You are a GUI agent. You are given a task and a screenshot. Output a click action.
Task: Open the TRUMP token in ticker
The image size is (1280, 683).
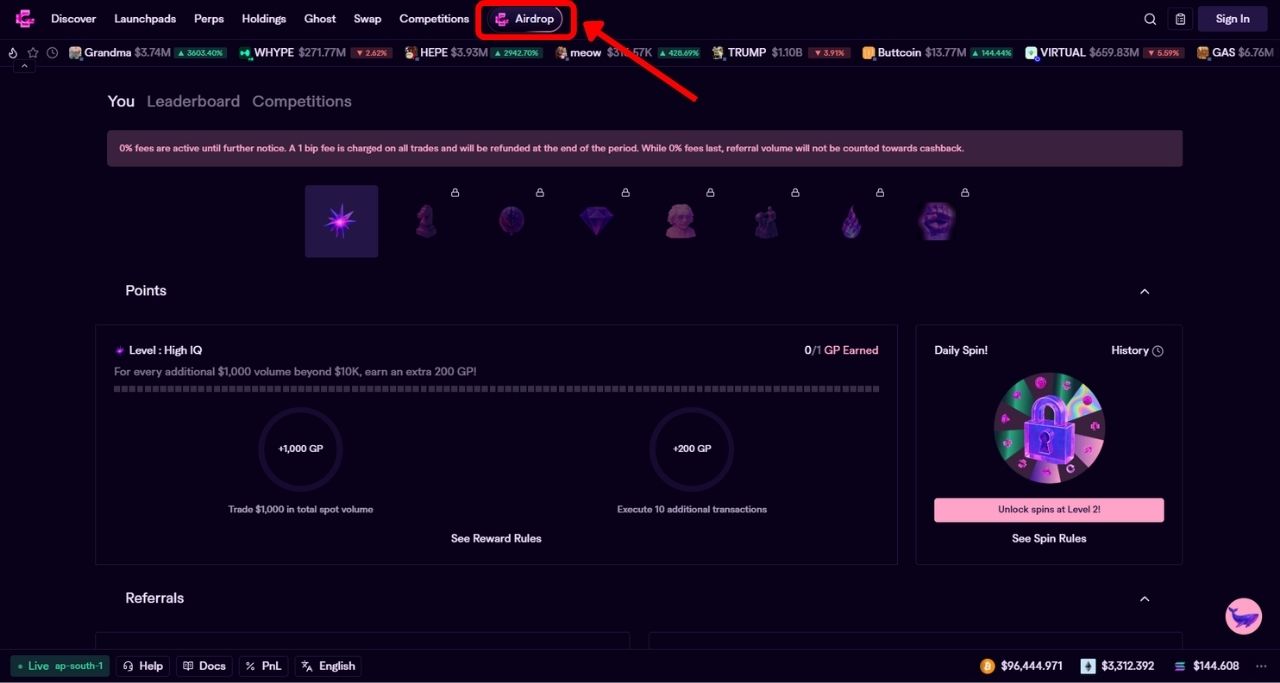click(x=782, y=53)
